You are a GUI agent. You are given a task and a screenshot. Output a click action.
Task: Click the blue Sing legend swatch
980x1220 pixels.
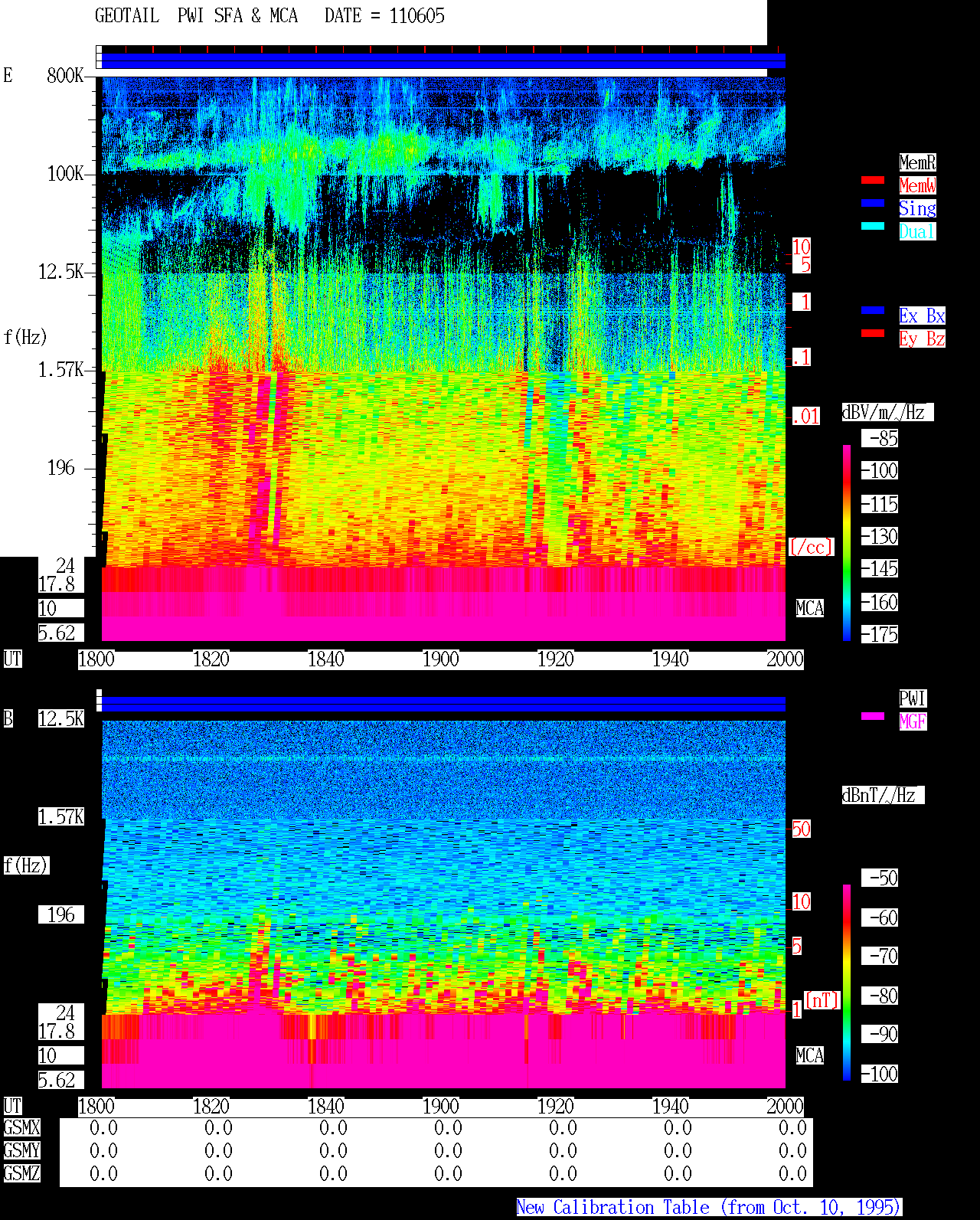[873, 203]
